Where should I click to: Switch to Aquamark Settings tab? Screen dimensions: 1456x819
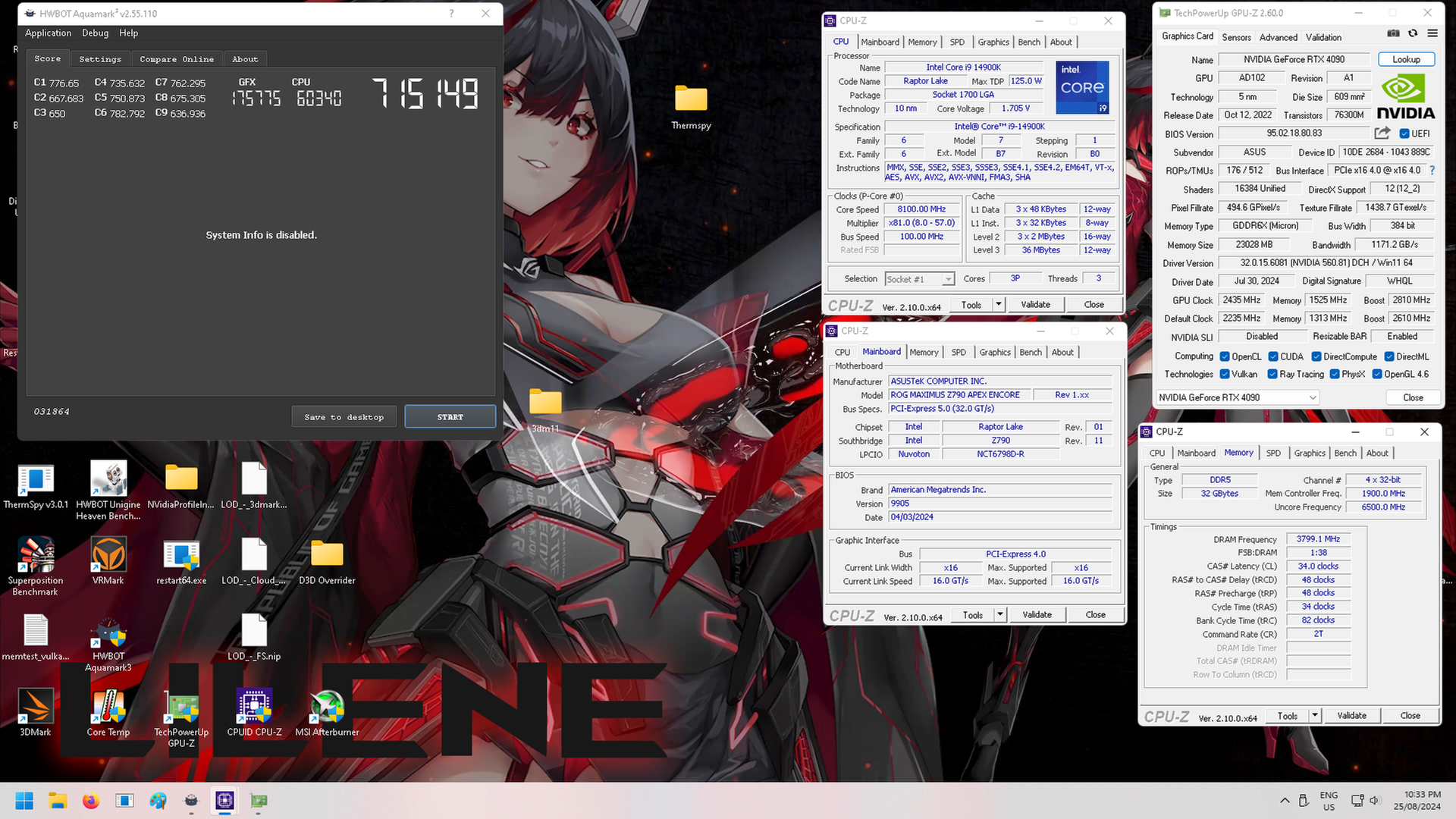pos(100,59)
